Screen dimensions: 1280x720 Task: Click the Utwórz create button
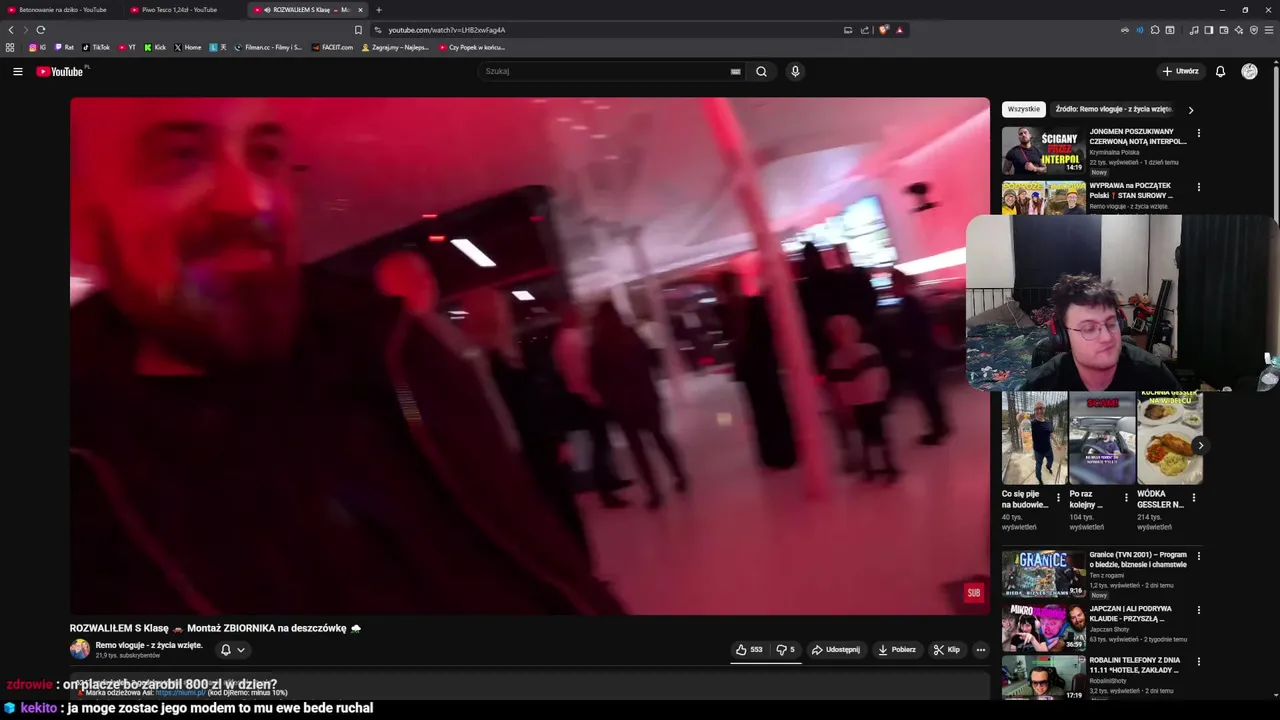click(x=1181, y=71)
